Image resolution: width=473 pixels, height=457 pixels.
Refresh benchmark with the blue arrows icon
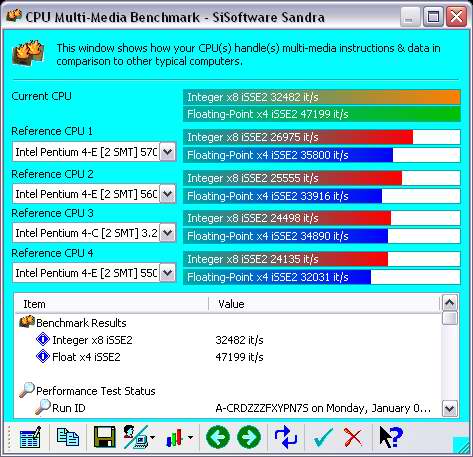click(286, 437)
